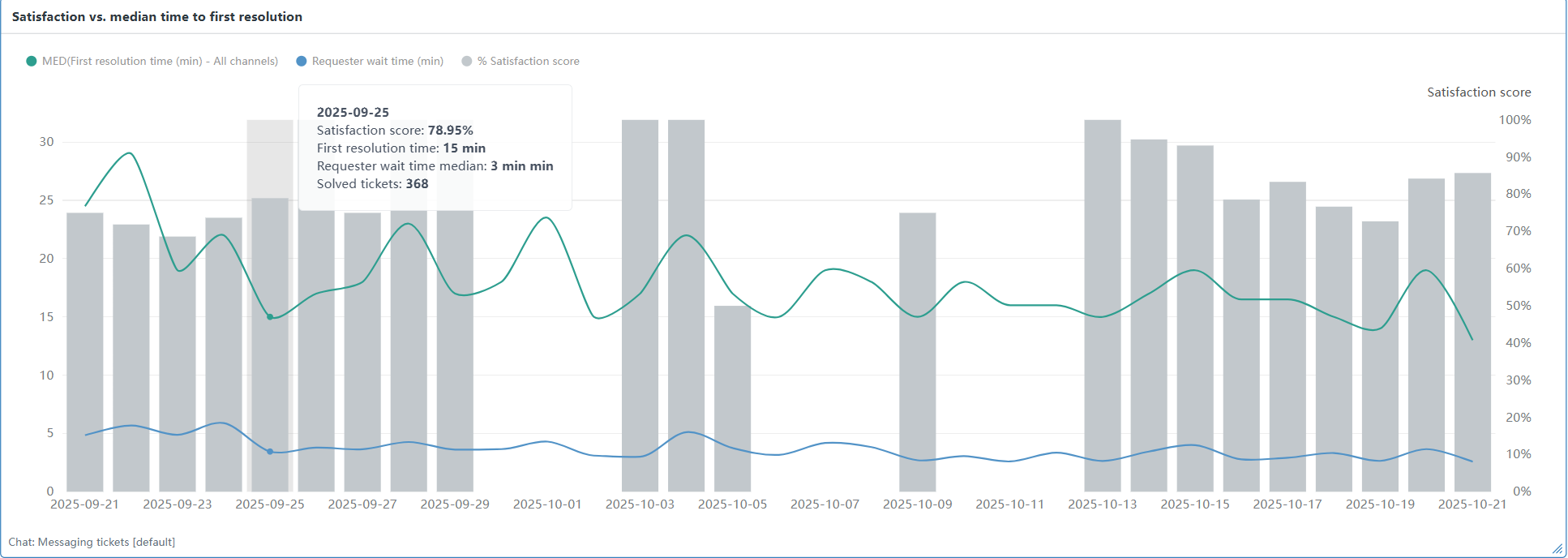The image size is (1568, 558).
Task: Click the green data point on 2025-09-25
Action: (270, 317)
